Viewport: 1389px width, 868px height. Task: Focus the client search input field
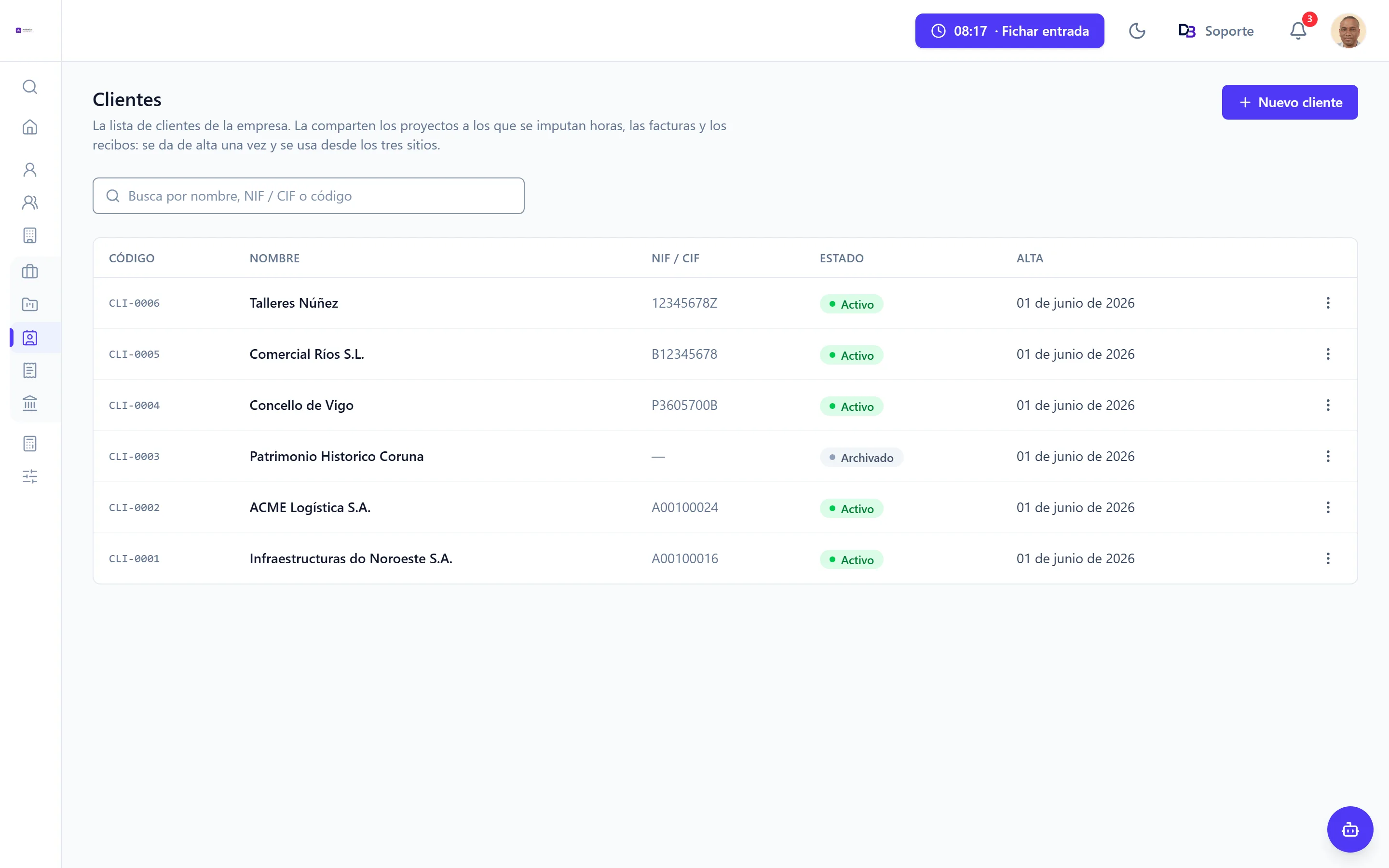[308, 196]
